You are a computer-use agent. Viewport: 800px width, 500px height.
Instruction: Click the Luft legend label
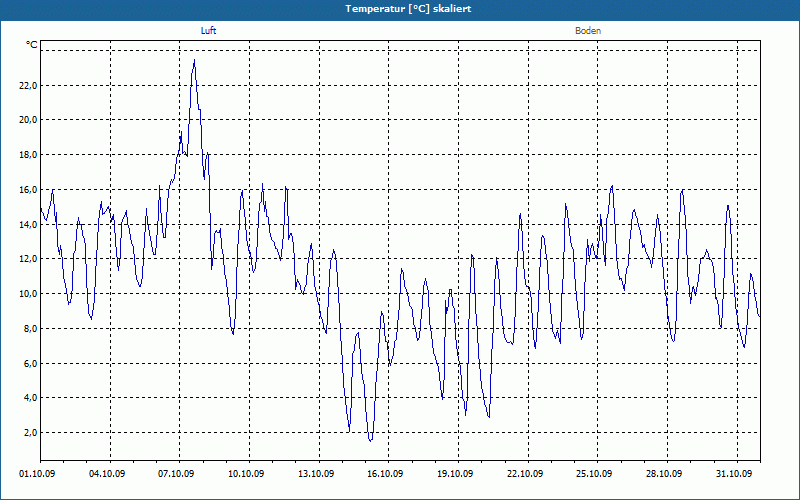pos(208,31)
